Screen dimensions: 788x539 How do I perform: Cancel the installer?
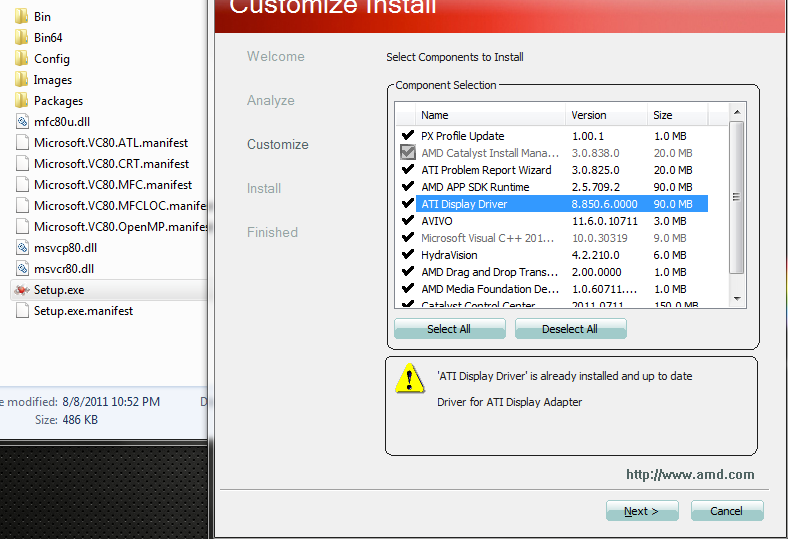tap(727, 511)
